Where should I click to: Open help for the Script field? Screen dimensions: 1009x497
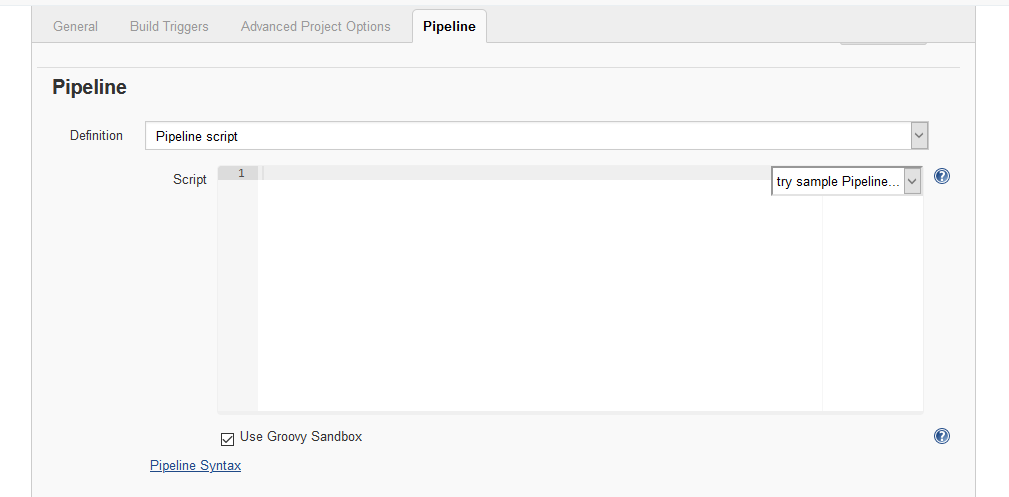[x=941, y=176]
